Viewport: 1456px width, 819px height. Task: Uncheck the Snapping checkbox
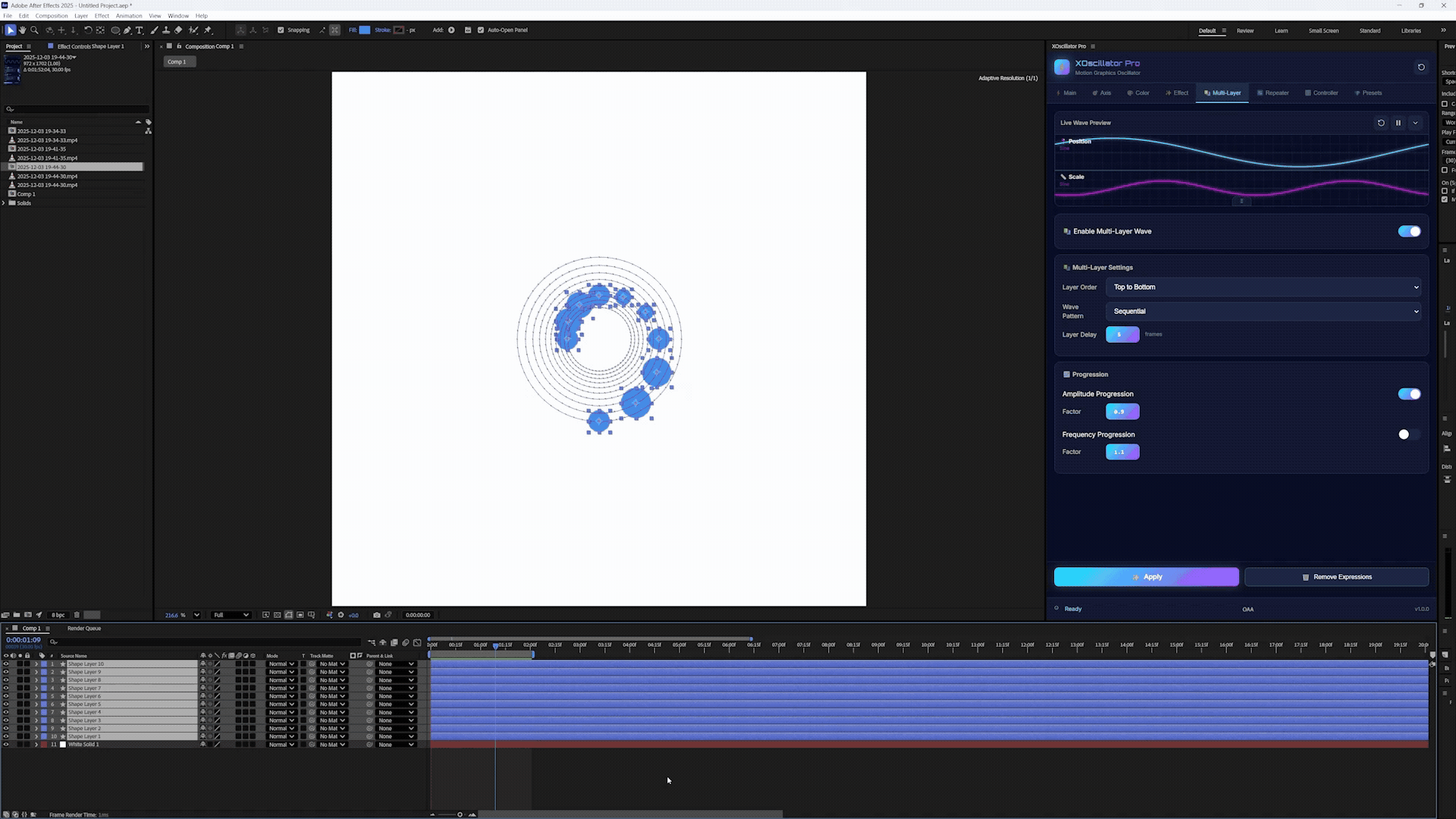point(281,30)
